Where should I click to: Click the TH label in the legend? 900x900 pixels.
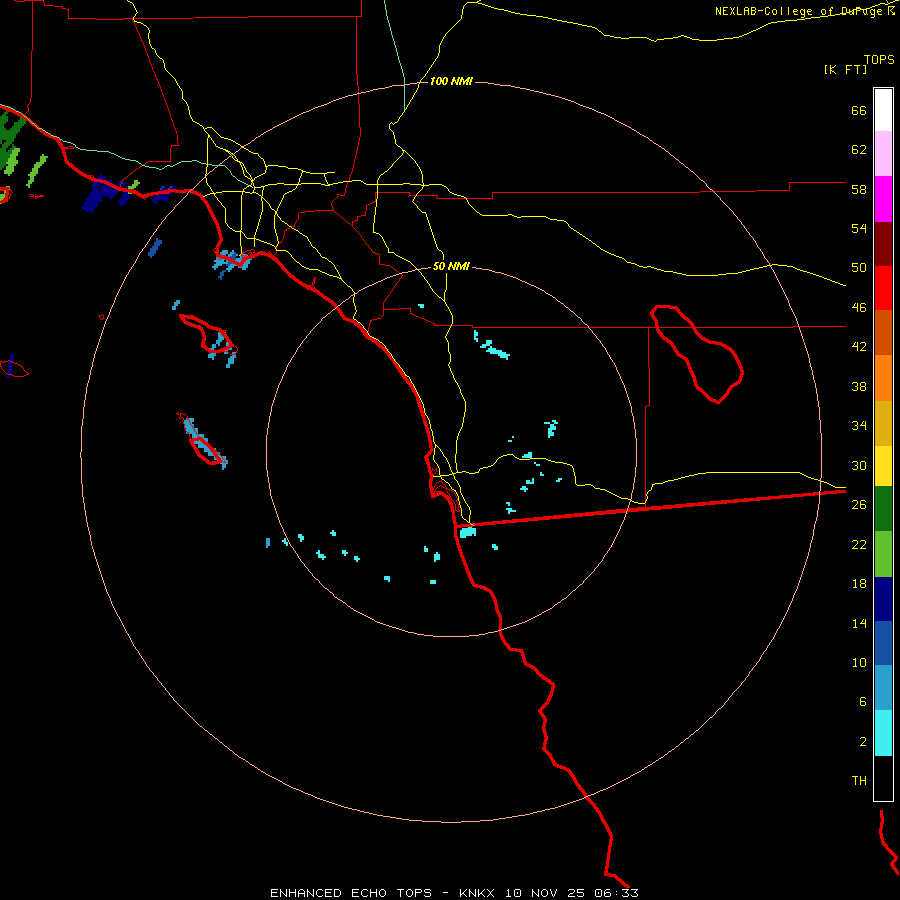[859, 780]
